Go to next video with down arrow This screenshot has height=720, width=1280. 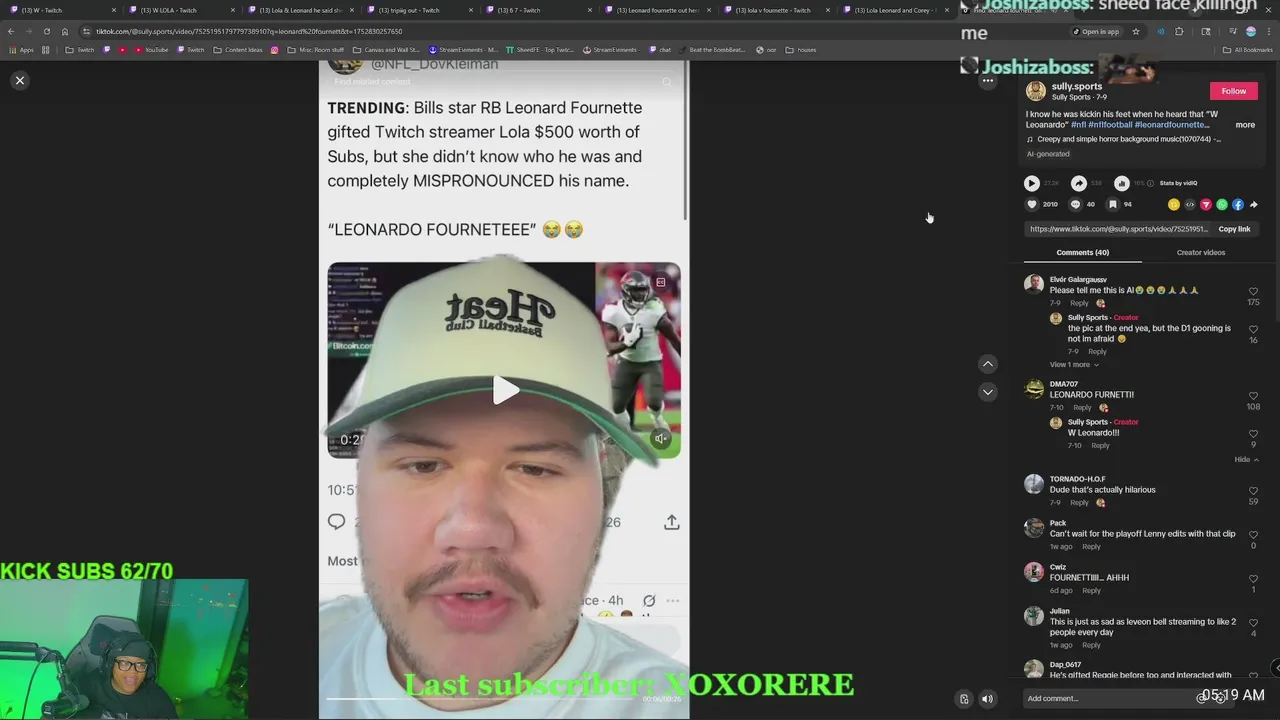point(988,392)
